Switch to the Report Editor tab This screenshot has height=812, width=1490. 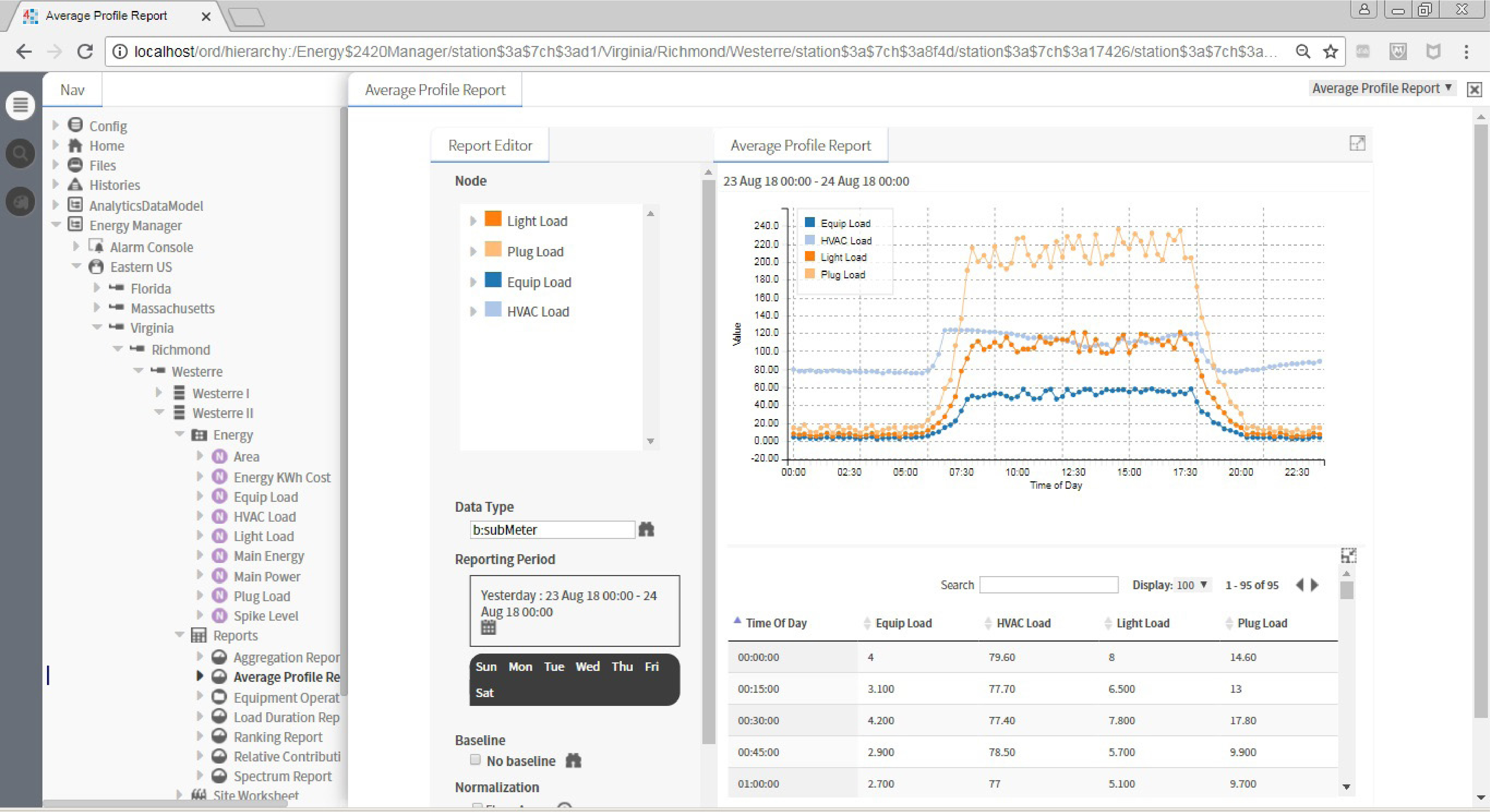coord(489,145)
